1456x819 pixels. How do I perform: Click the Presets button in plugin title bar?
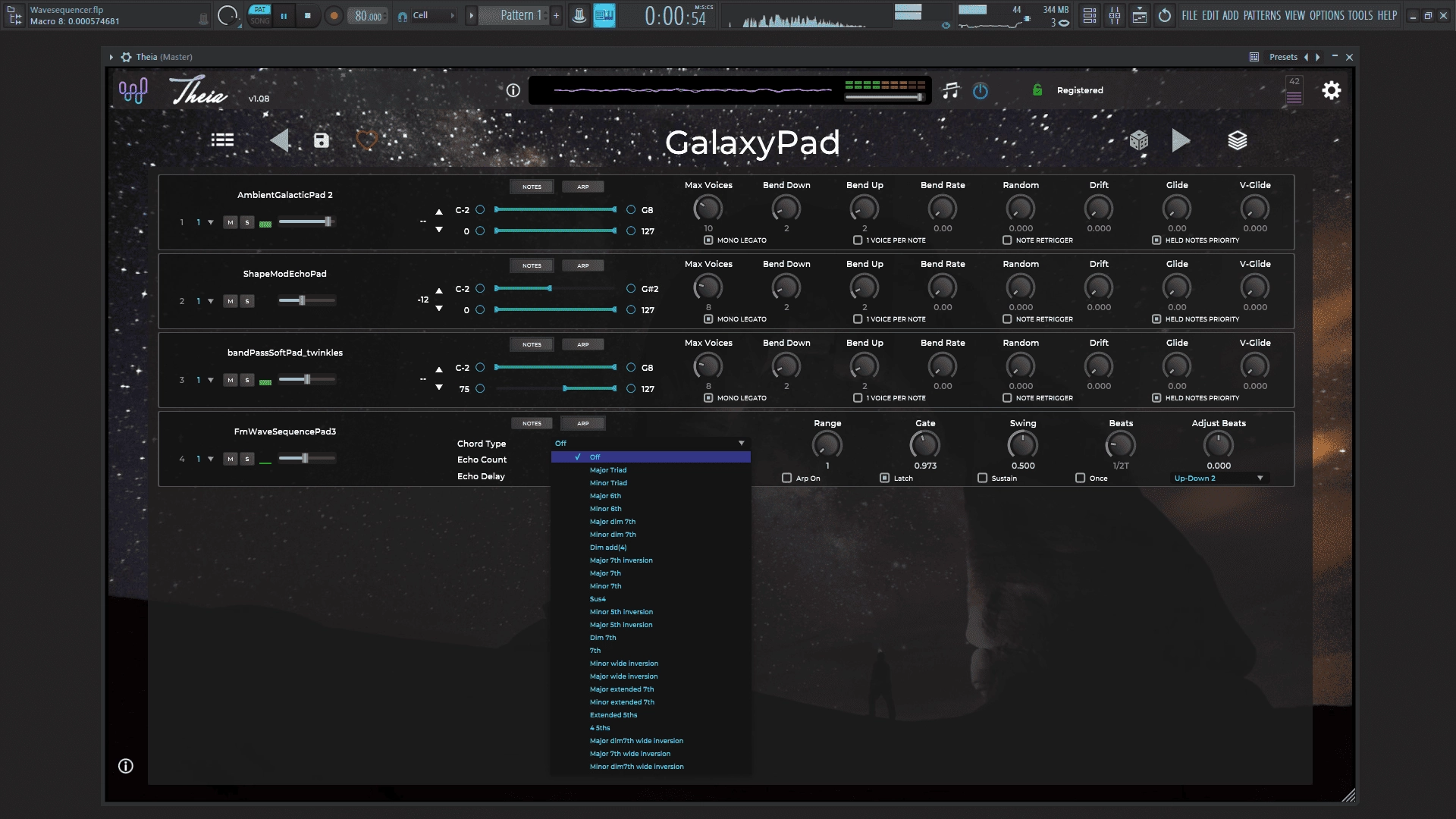1283,57
